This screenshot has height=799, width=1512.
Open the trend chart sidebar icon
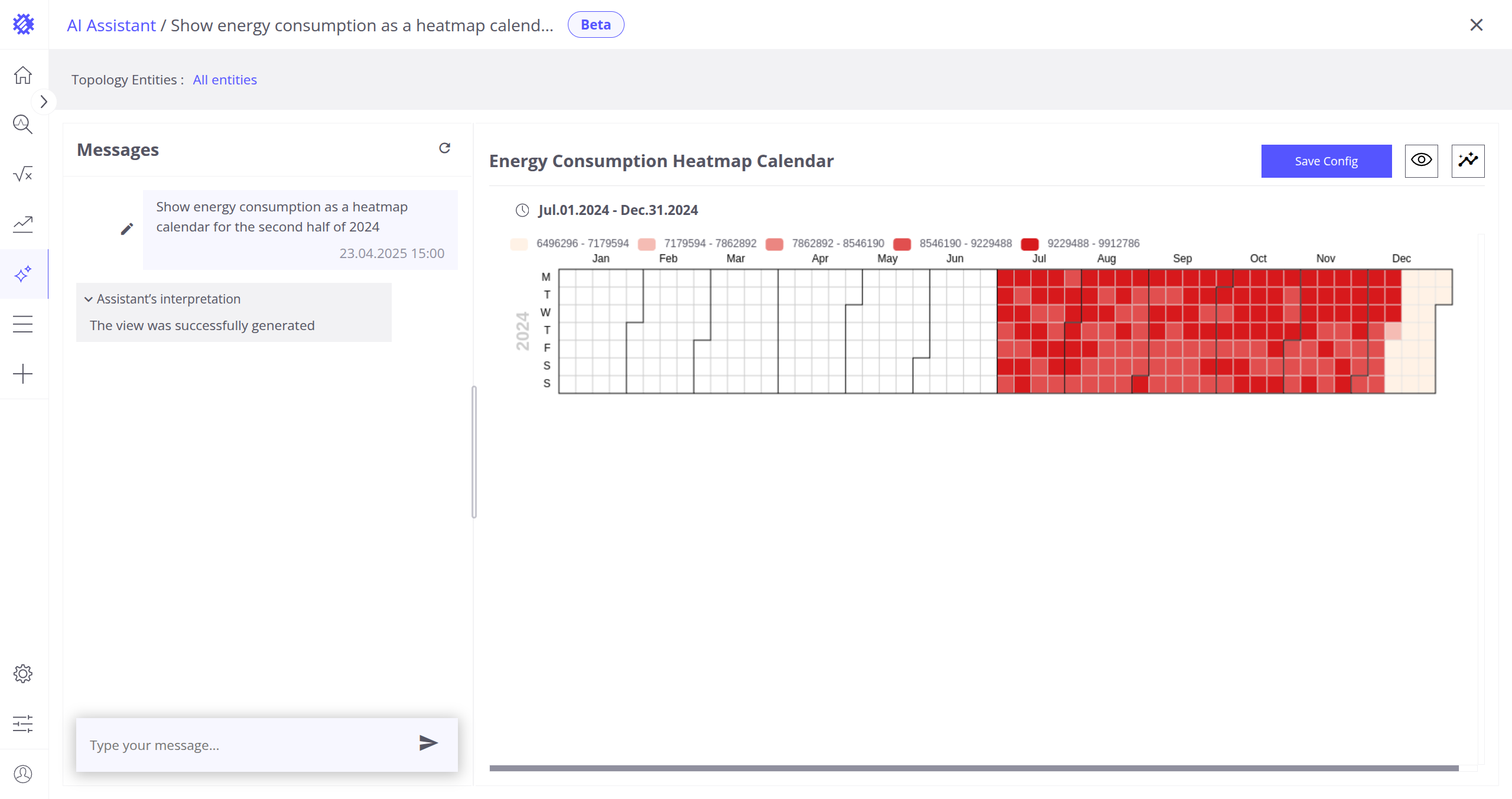tap(23, 224)
